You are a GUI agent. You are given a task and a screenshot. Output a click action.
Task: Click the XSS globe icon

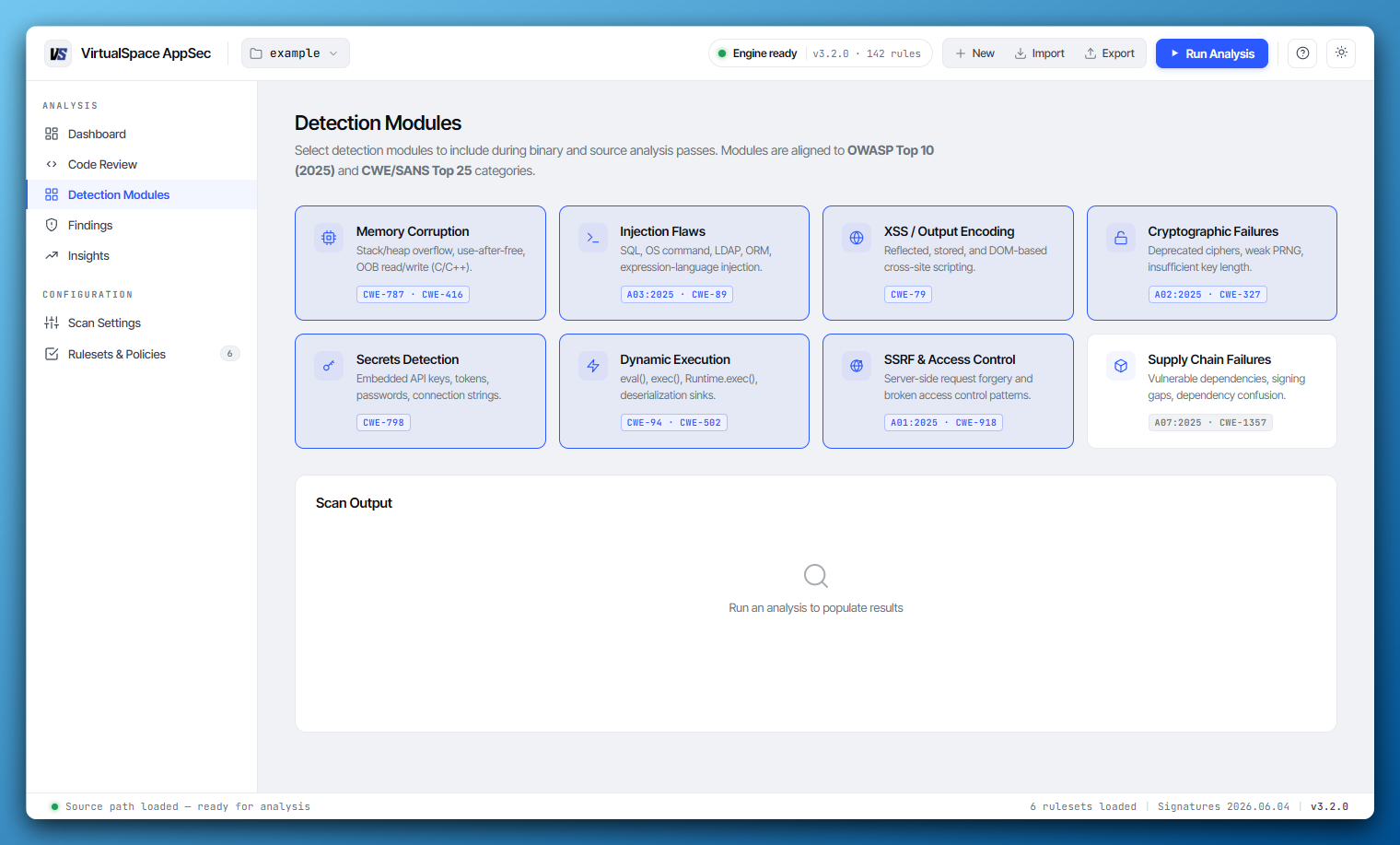(x=857, y=238)
